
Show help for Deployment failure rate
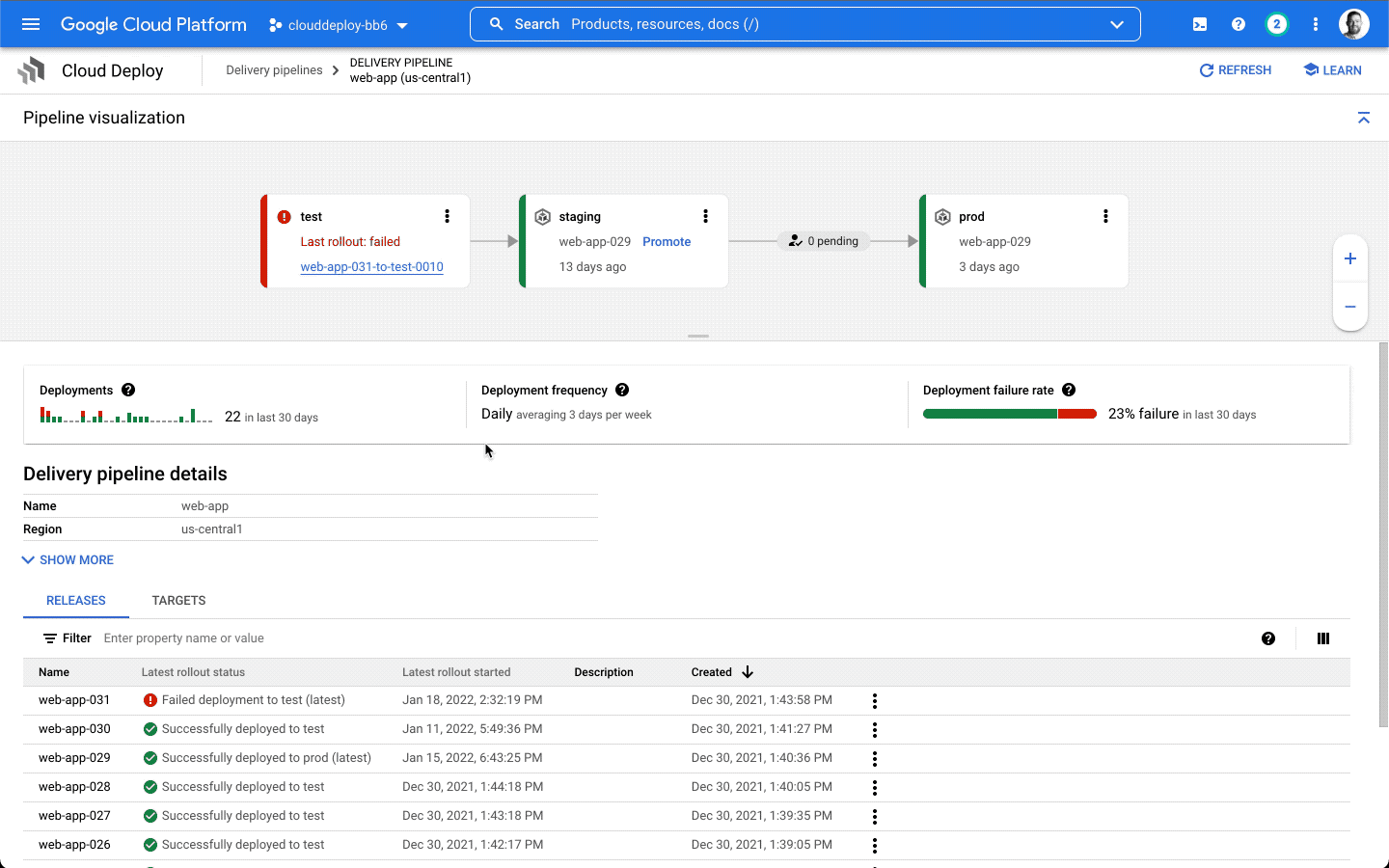(1069, 390)
